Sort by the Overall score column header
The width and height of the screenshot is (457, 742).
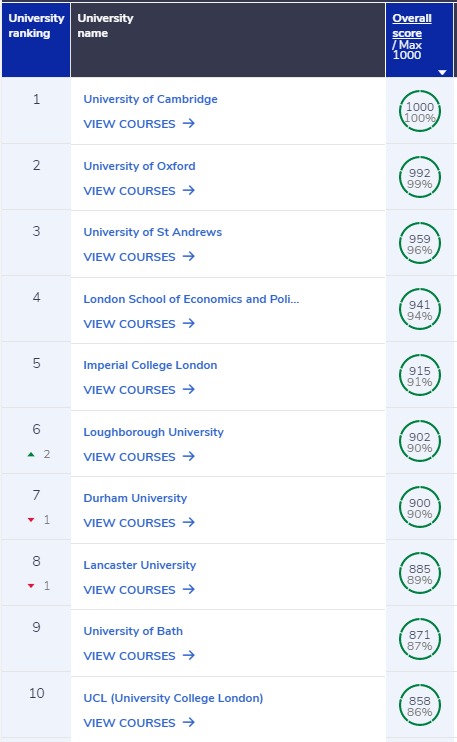(412, 26)
